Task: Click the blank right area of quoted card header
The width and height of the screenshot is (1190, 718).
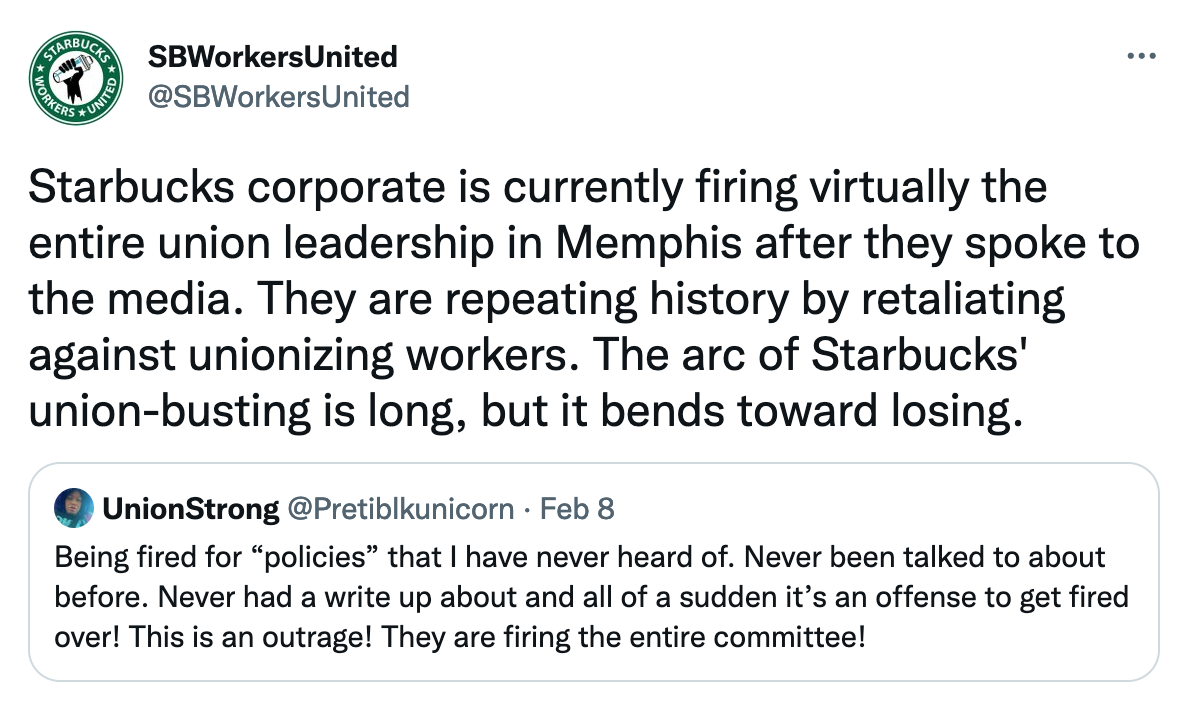Action: pyautogui.click(x=880, y=509)
